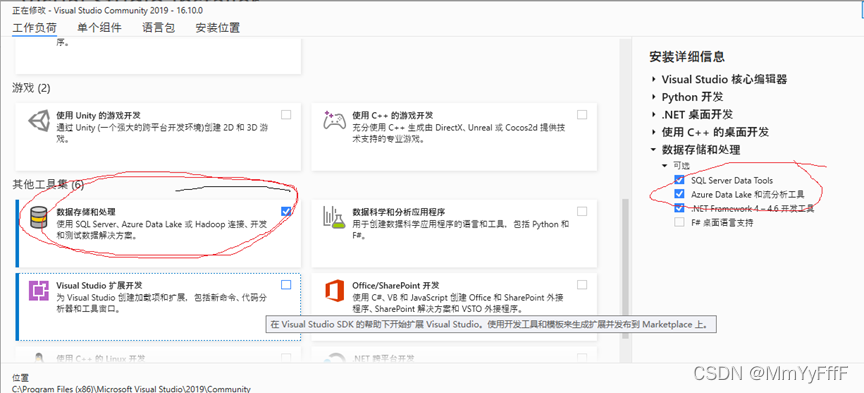This screenshot has width=864, height=393.
Task: Click the install location path text
Action: 131,389
